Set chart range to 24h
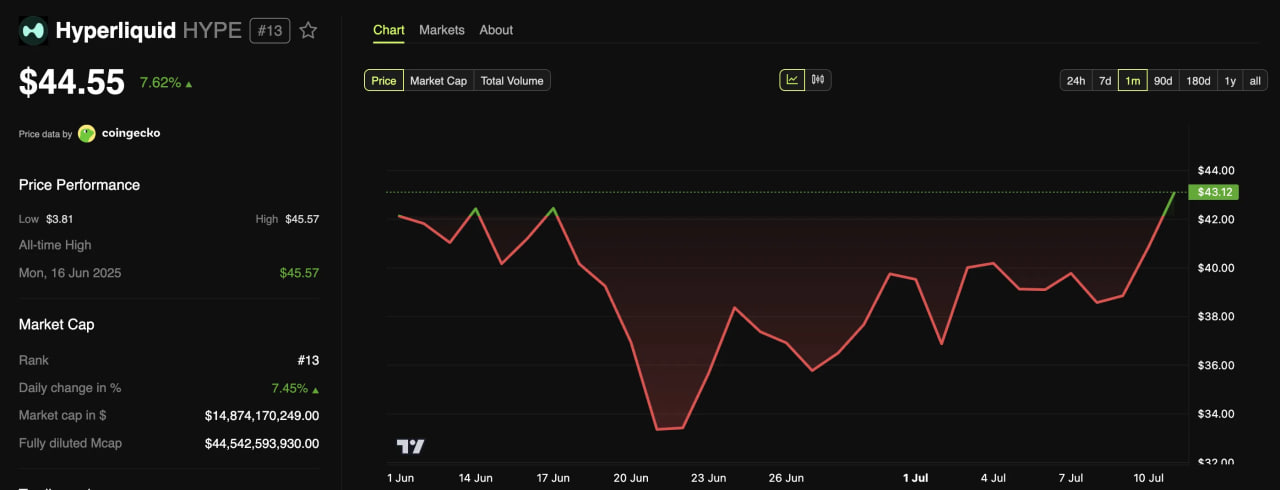The width and height of the screenshot is (1280, 490). coord(1076,81)
